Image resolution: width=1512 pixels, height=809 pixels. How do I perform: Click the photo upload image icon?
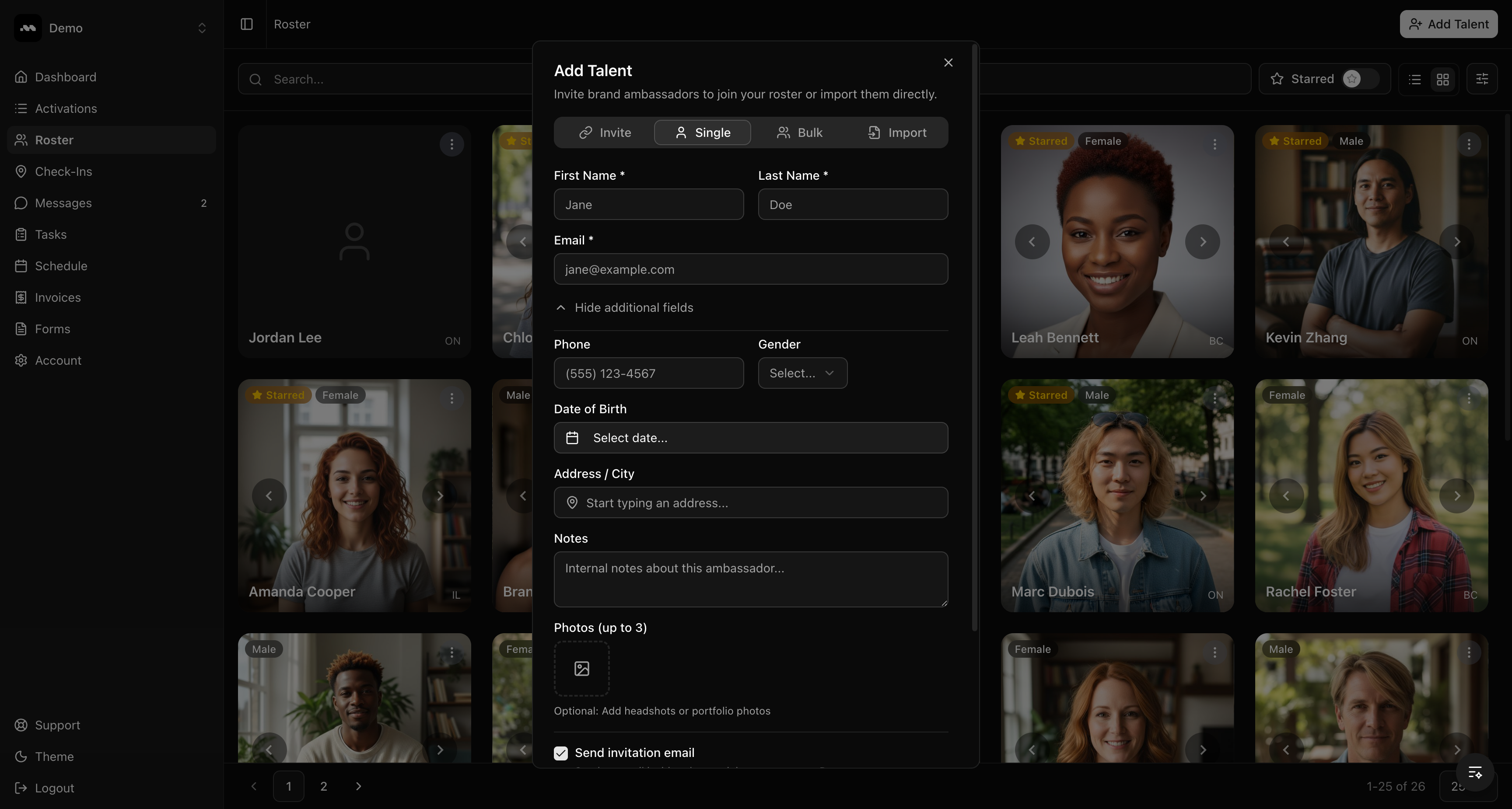click(x=581, y=668)
